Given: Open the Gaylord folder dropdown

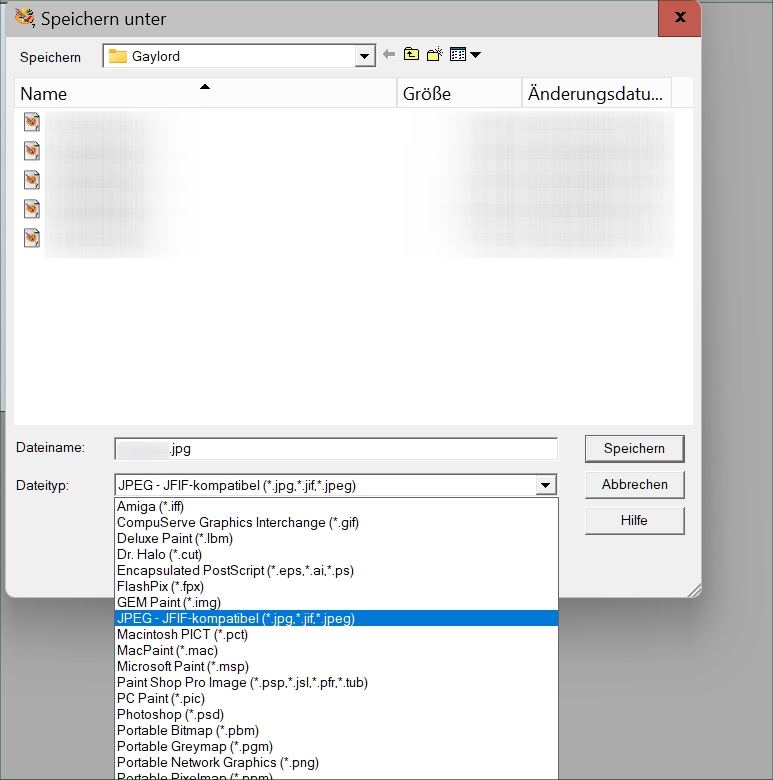Looking at the screenshot, I should [364, 56].
